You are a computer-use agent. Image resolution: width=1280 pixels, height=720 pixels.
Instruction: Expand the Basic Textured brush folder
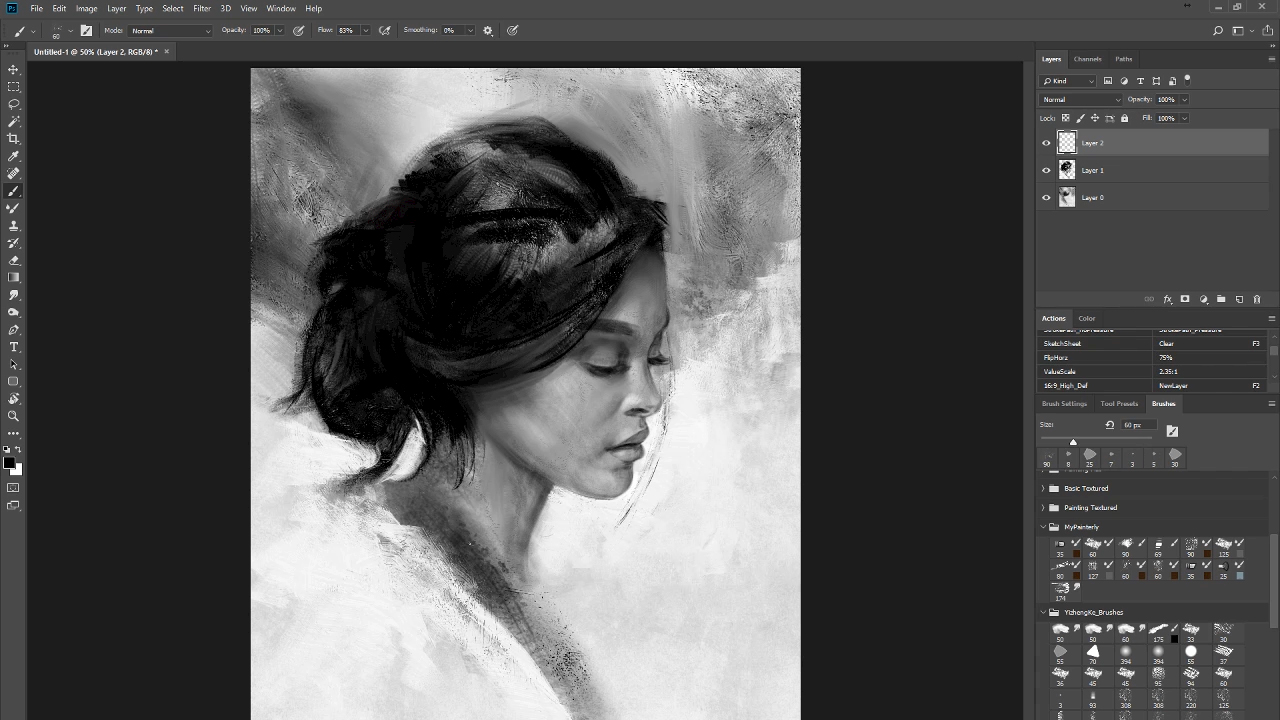(x=1043, y=488)
